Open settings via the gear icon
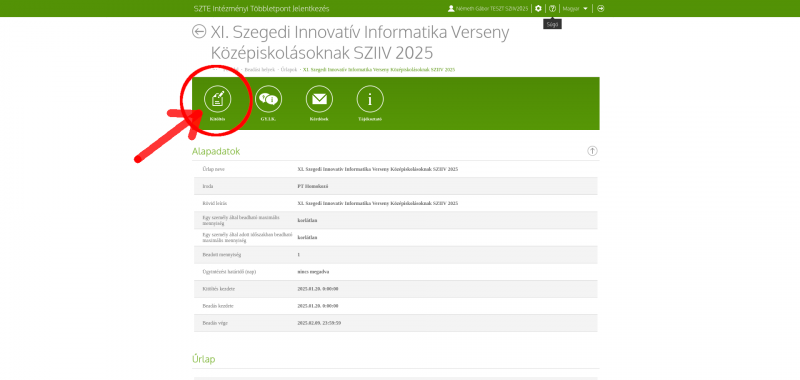This screenshot has height=380, width=800. point(538,9)
